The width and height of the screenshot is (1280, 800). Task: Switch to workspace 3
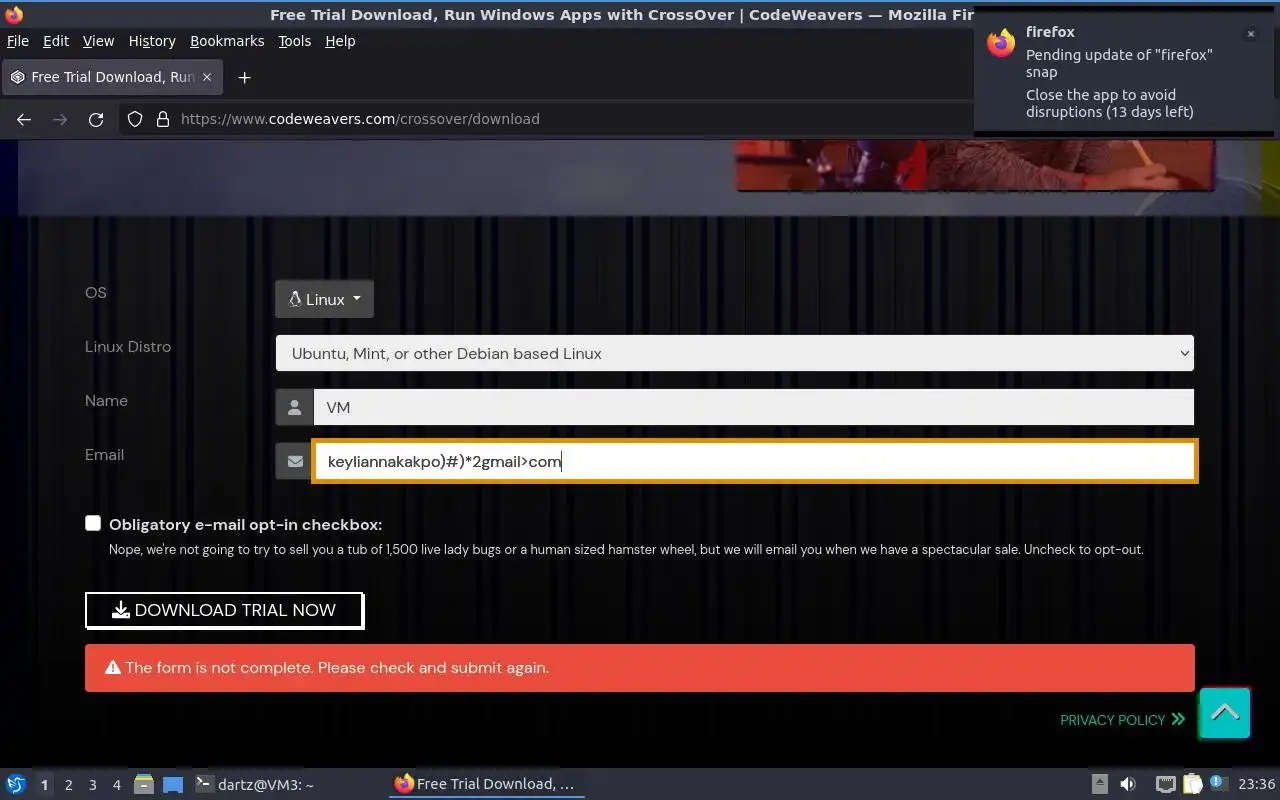[x=92, y=785]
